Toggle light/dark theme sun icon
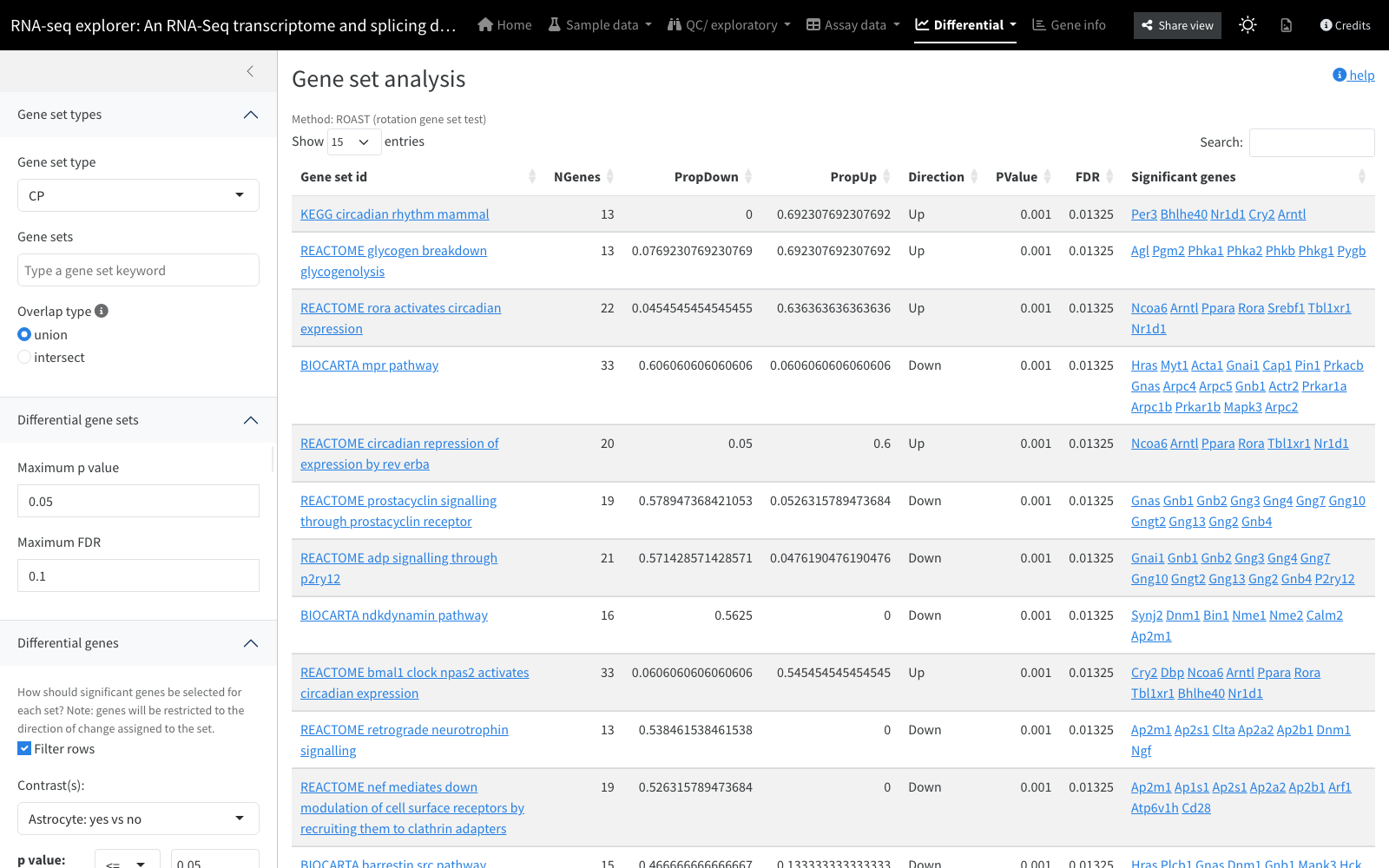 (x=1247, y=25)
